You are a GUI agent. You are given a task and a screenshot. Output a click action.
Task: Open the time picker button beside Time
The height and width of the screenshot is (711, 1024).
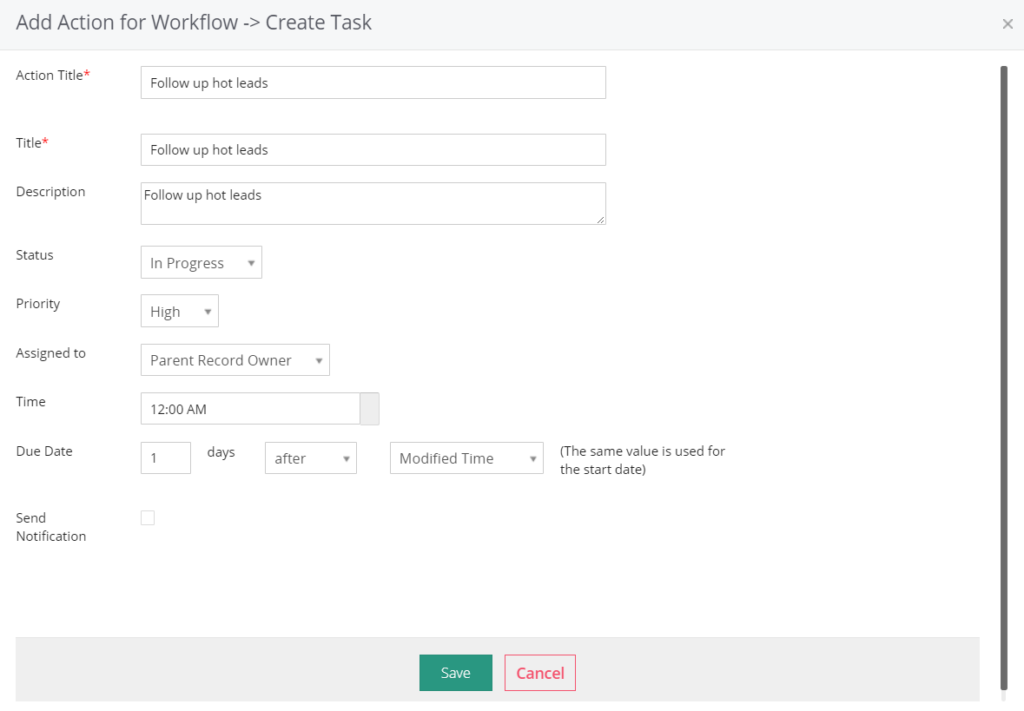point(370,409)
